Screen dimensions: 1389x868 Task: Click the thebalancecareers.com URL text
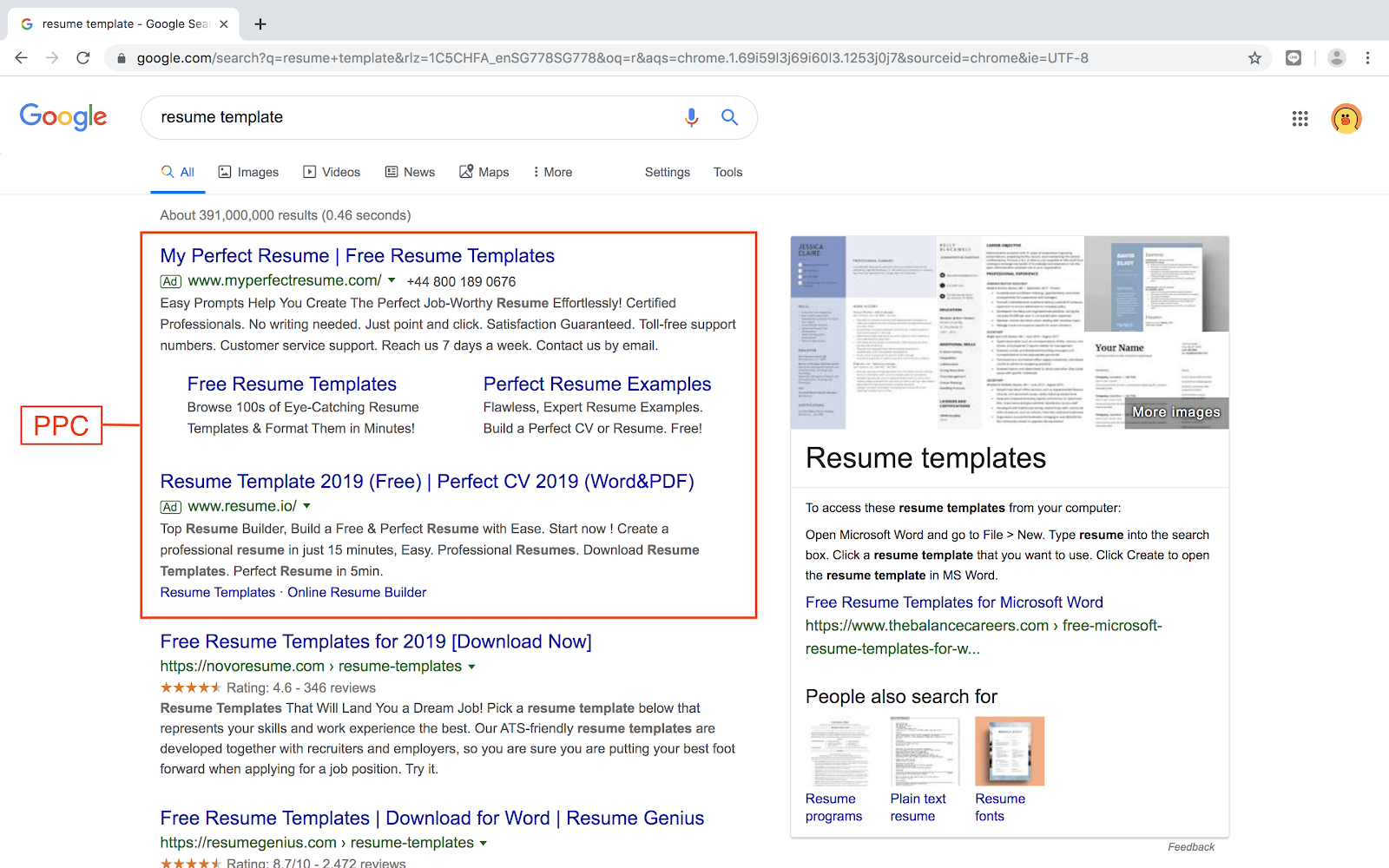(x=984, y=637)
